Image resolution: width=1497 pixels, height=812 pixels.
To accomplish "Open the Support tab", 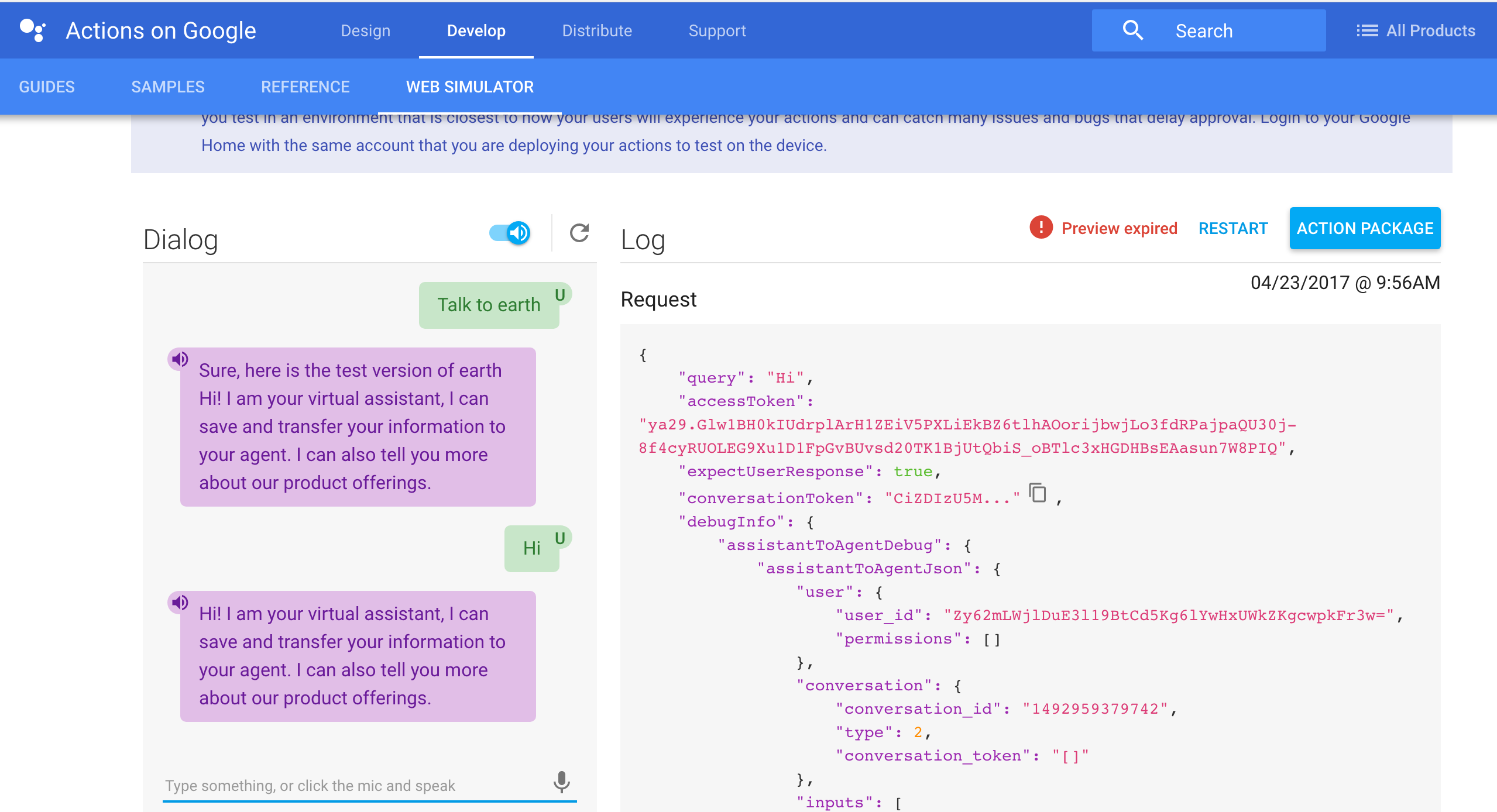I will click(x=717, y=30).
